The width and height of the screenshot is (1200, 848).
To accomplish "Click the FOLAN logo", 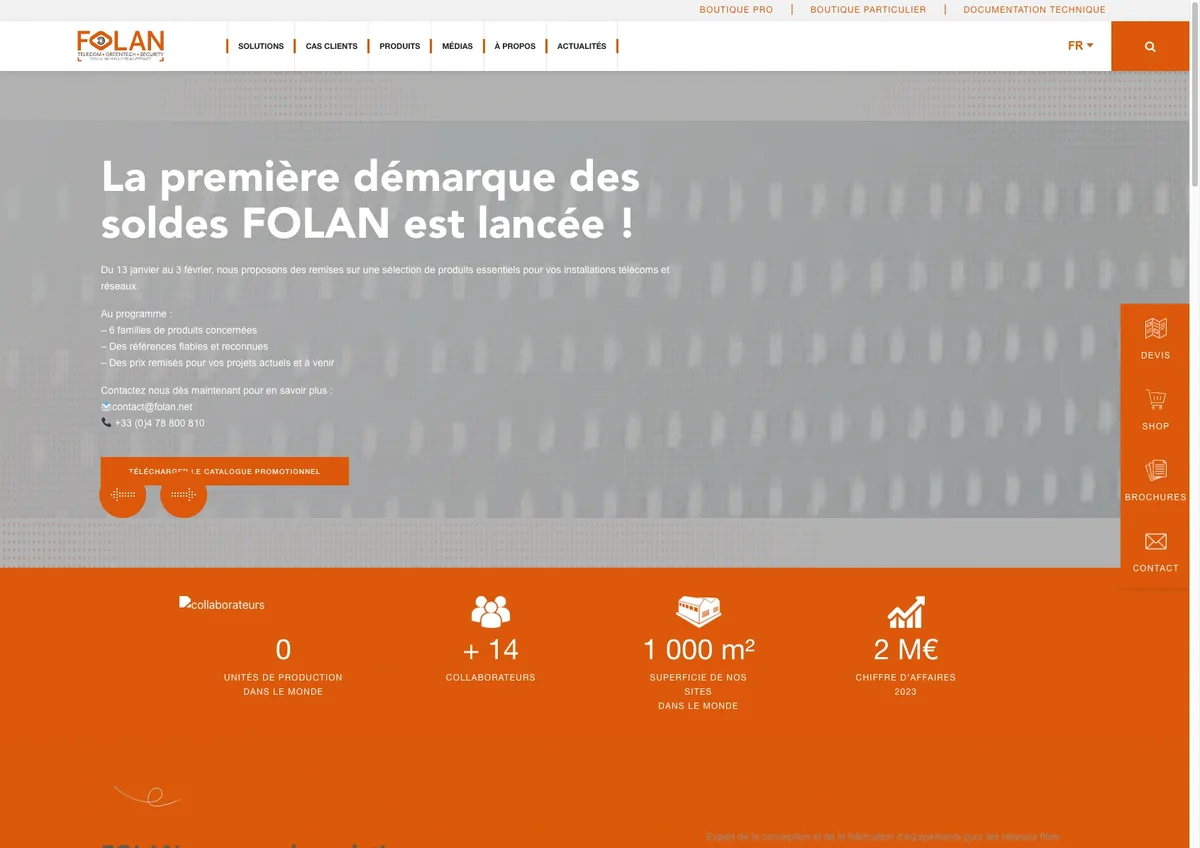I will tap(120, 45).
